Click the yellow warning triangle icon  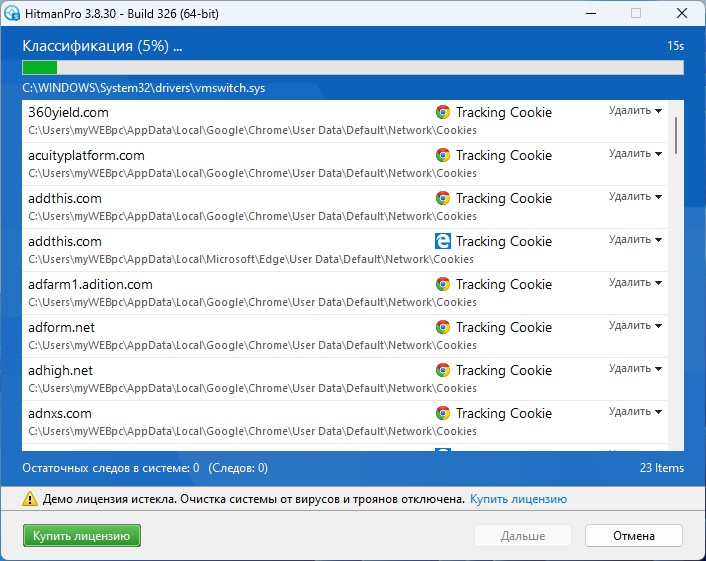pyautogui.click(x=30, y=499)
